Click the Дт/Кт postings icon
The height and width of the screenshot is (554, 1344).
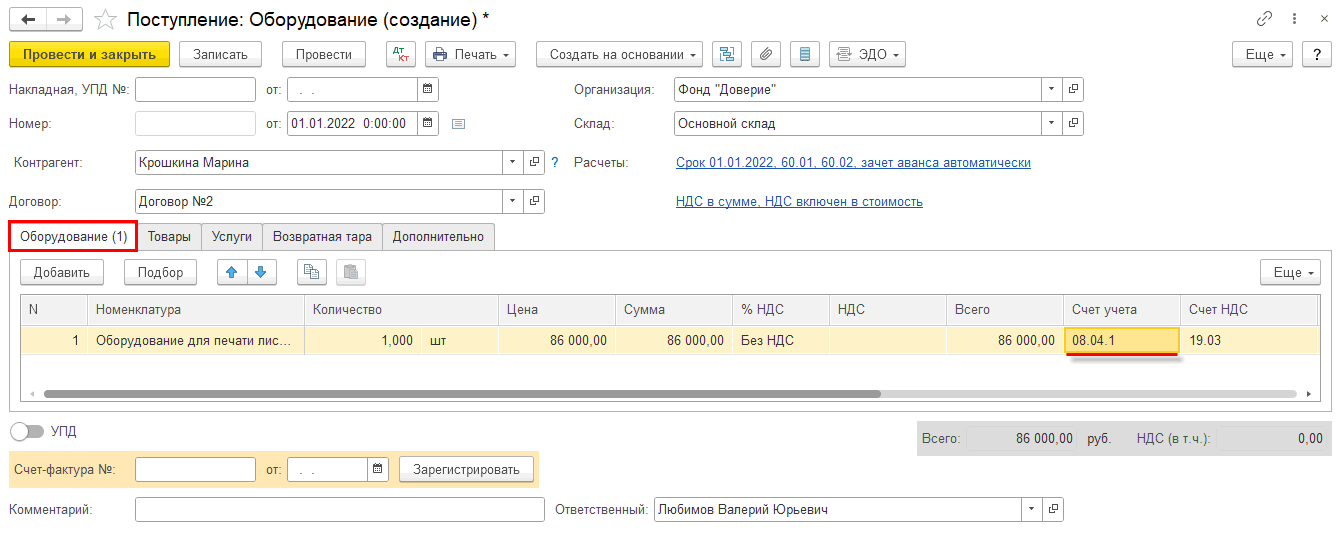401,55
